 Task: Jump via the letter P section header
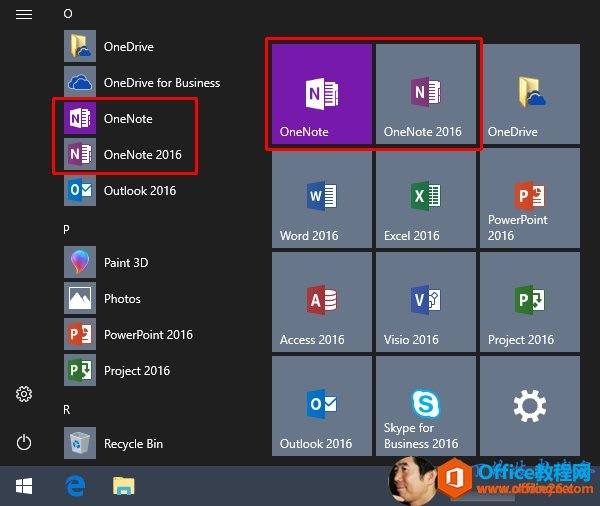66,229
